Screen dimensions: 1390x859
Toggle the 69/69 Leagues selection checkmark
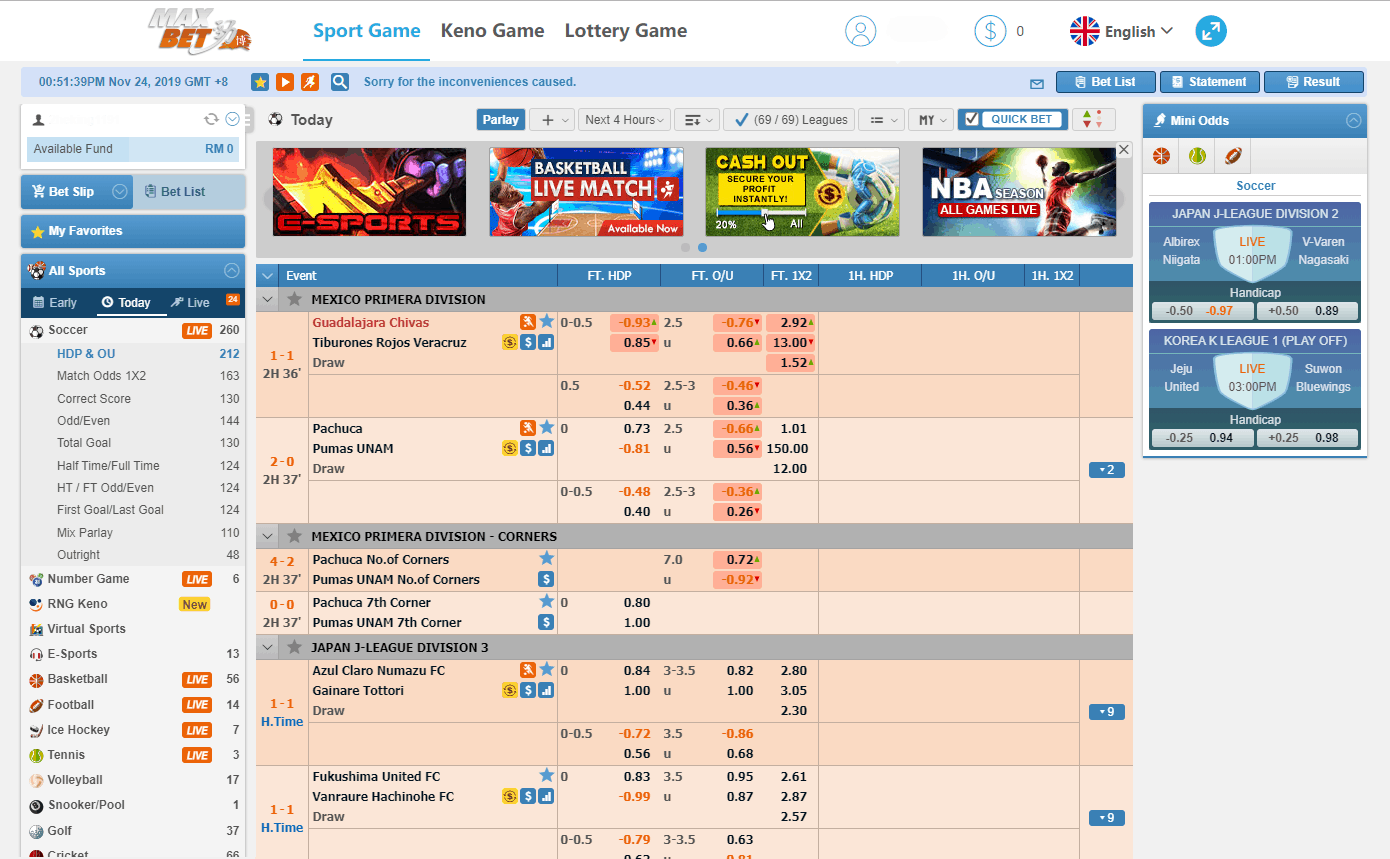point(741,120)
